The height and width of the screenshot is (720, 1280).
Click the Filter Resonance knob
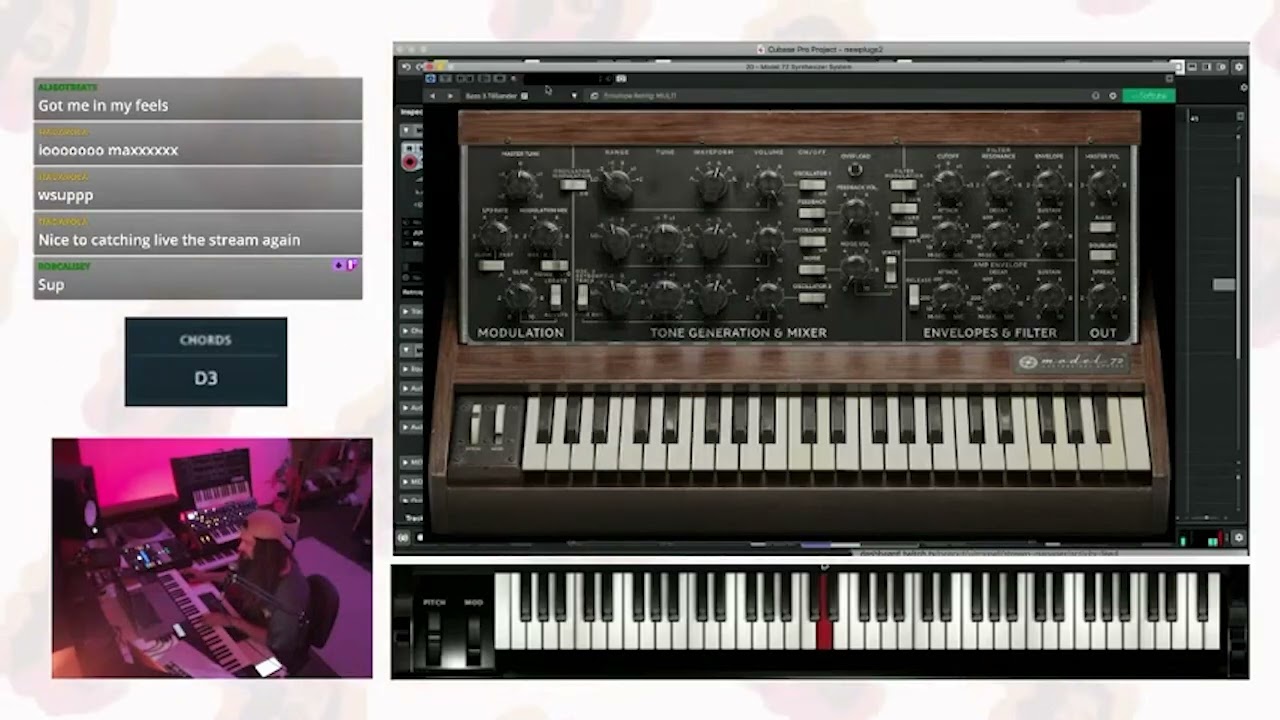tap(999, 184)
